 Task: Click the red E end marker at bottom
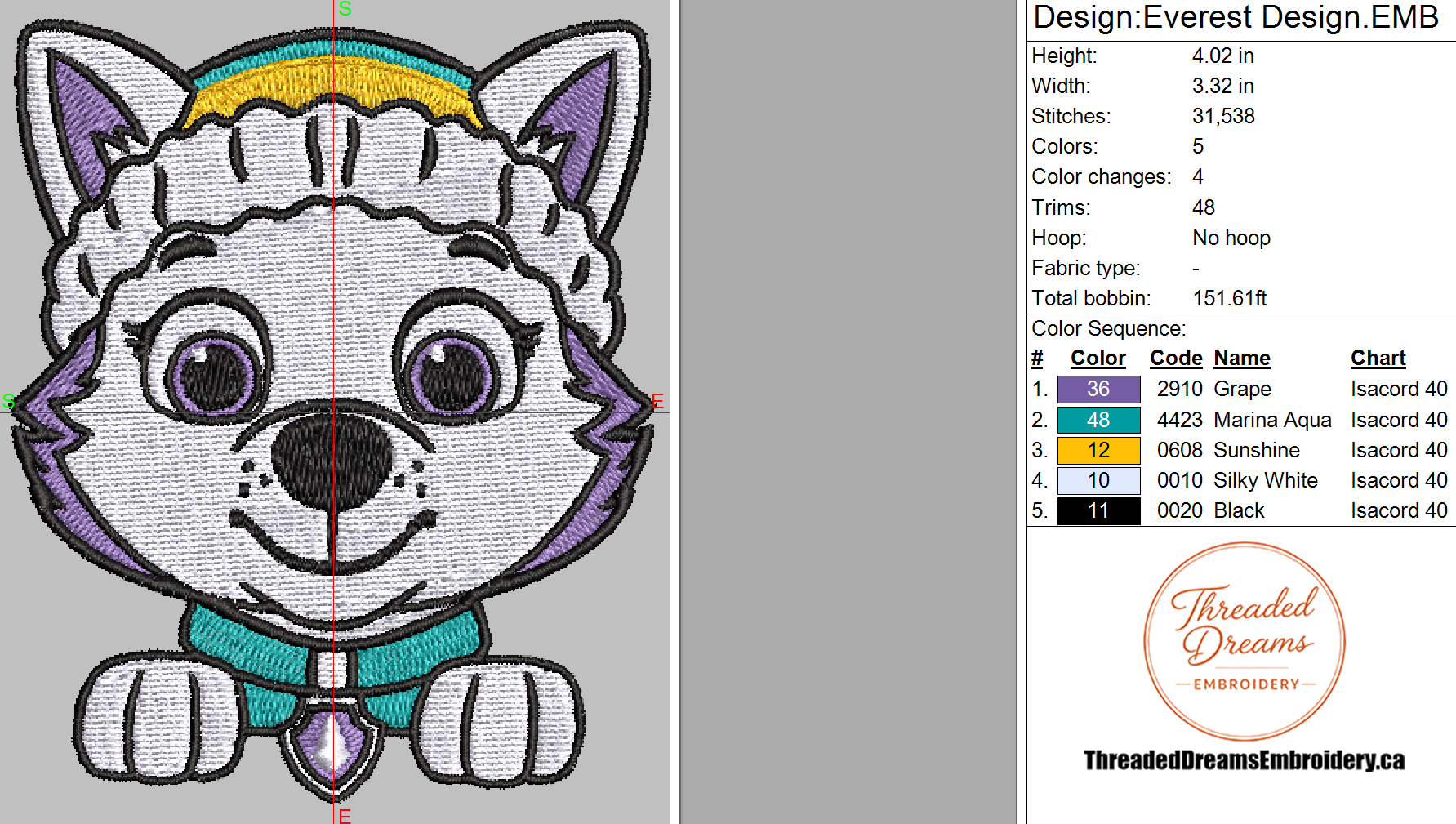point(345,815)
